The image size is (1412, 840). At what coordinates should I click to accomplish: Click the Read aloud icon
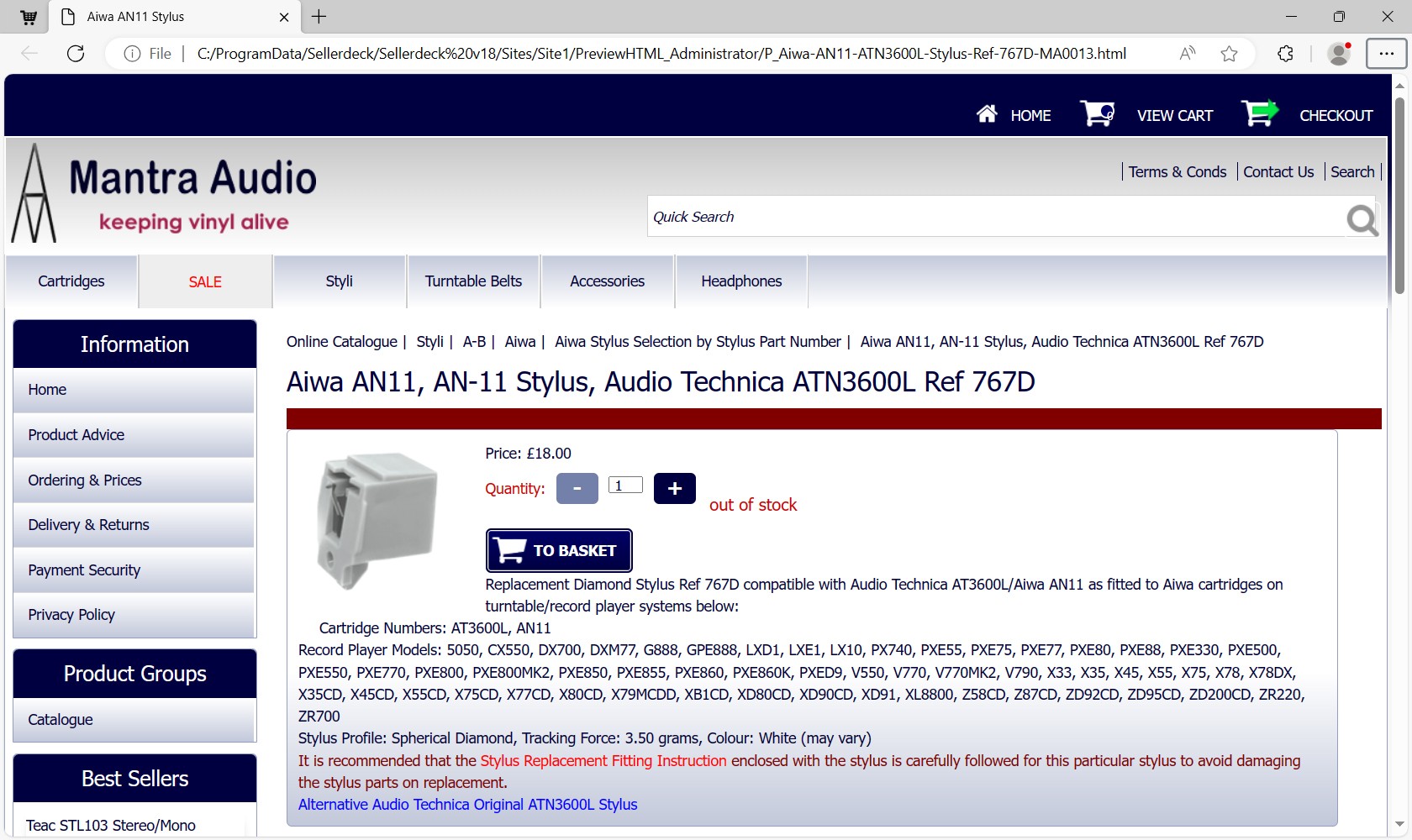pos(1187,54)
